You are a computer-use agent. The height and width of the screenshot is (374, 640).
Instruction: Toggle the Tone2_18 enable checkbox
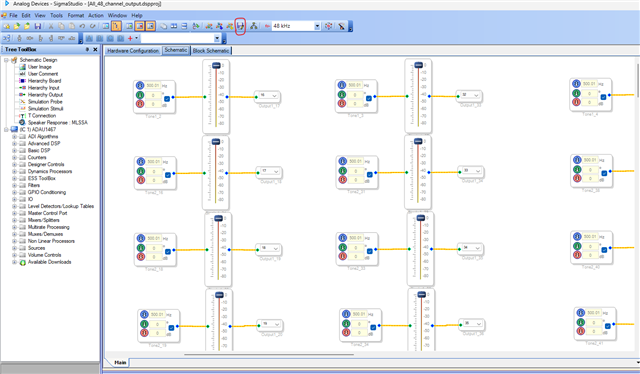click(x=168, y=252)
